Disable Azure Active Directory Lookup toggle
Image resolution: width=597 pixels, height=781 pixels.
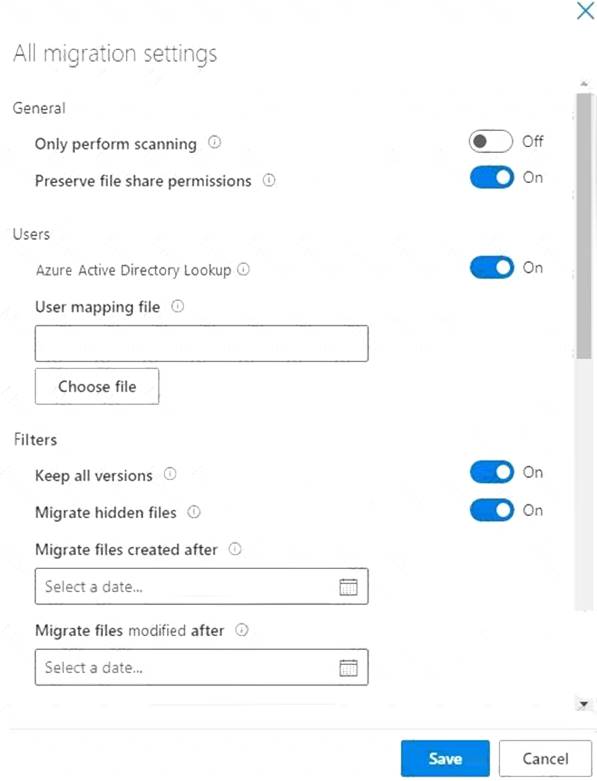click(491, 267)
